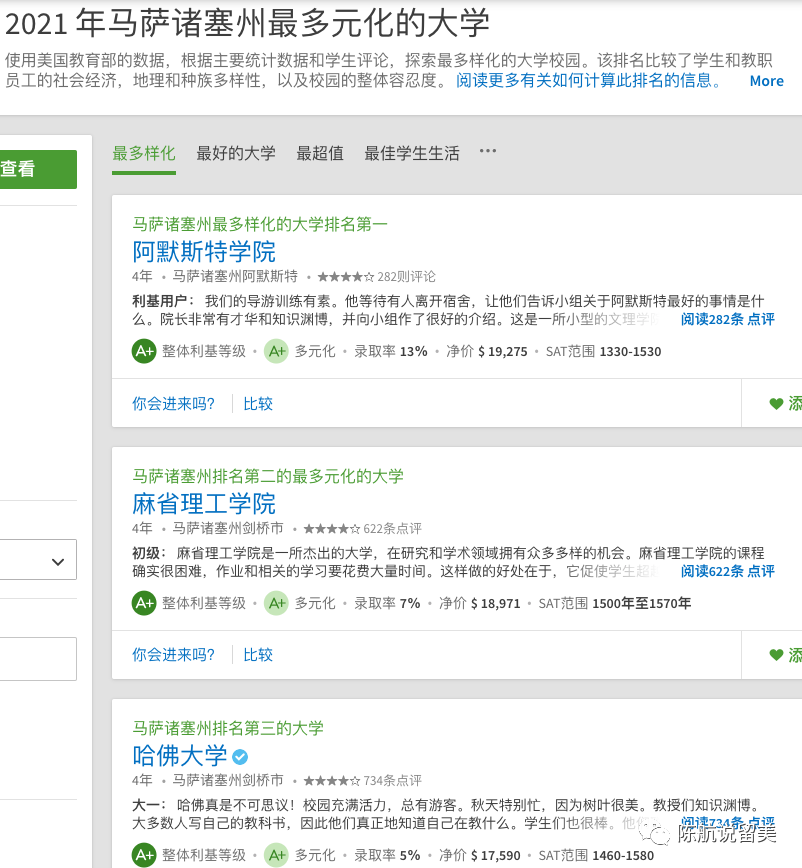Expand the sidebar filter dropdown chevron
The height and width of the screenshot is (868, 802).
(x=58, y=562)
